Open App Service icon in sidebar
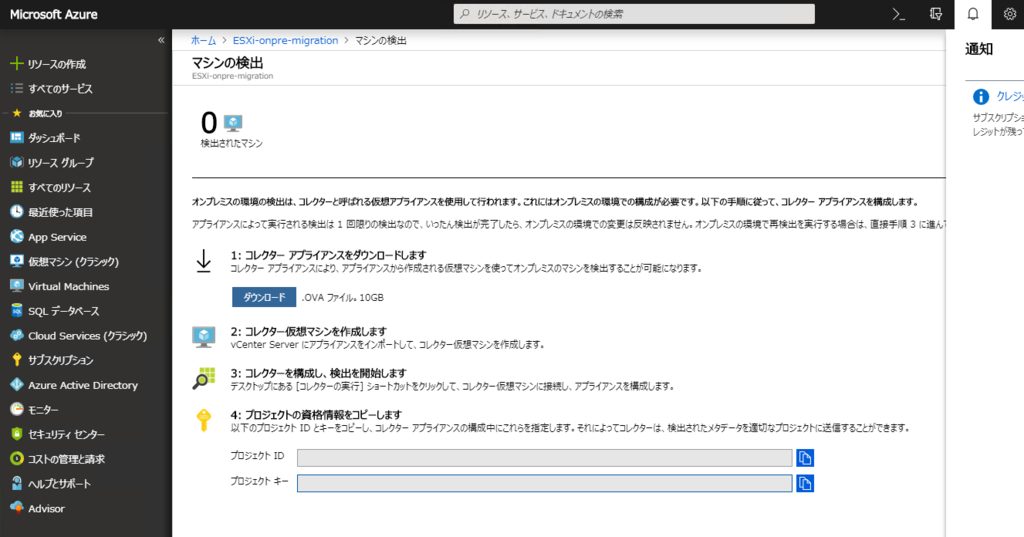 (17, 236)
